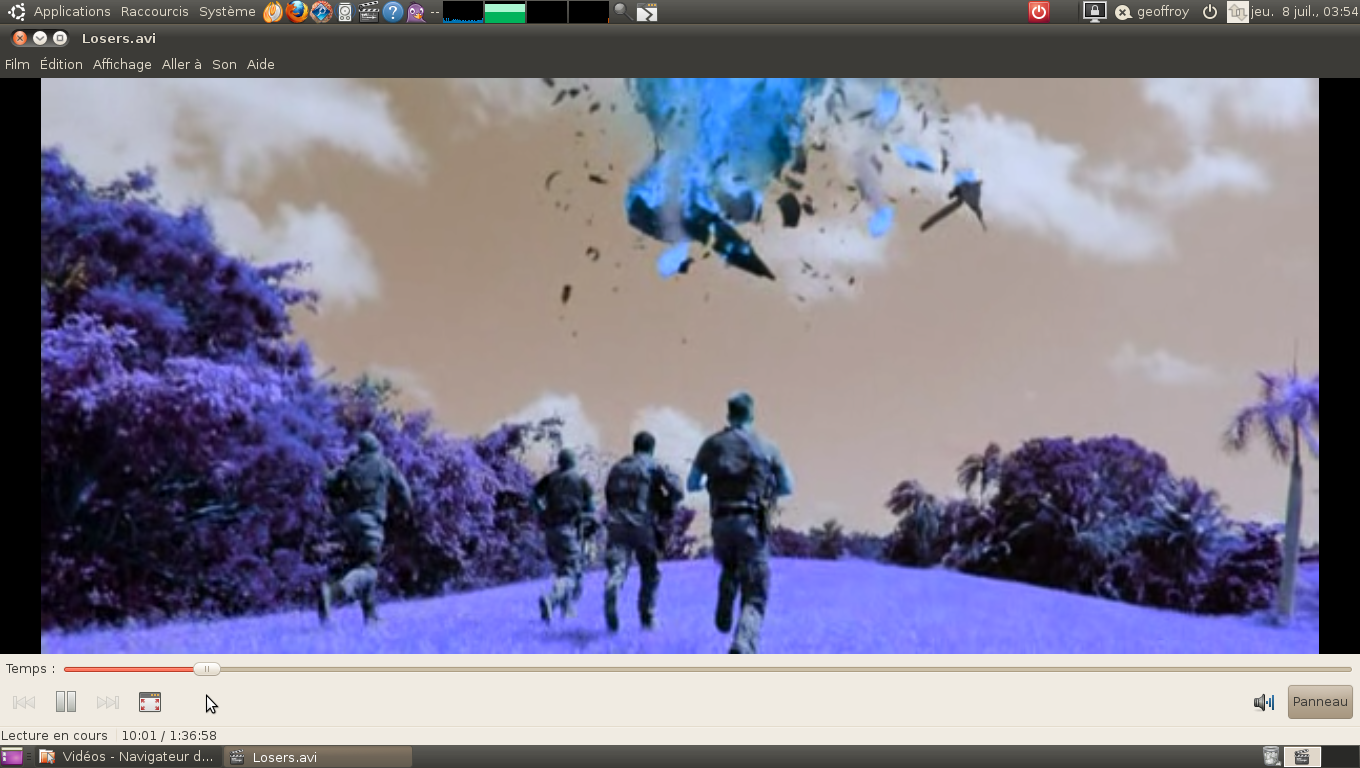Viewport: 1360px width, 768px height.
Task: Click the red shutdown button in panel
Action: [1039, 12]
